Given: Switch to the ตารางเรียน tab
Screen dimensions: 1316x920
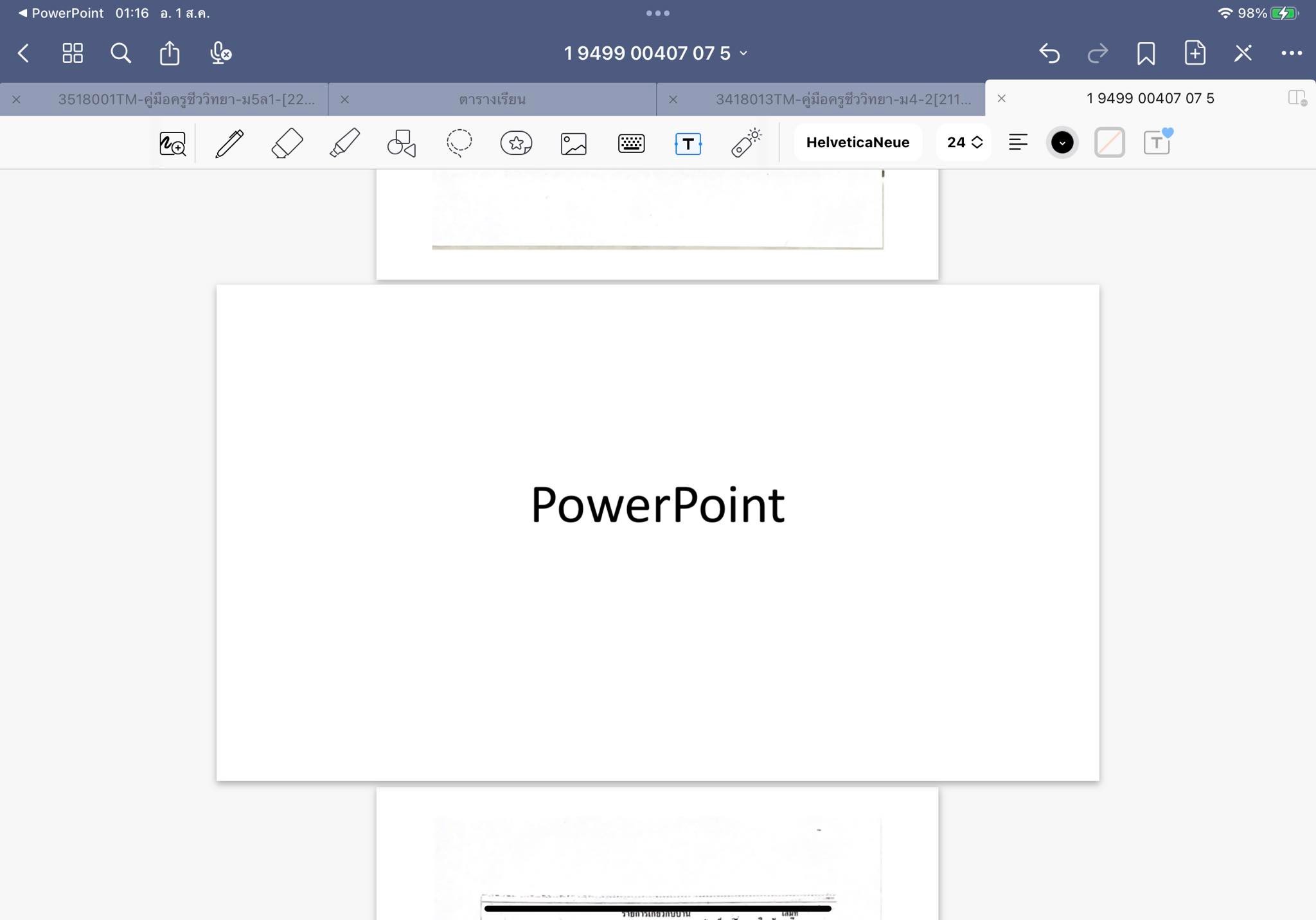Looking at the screenshot, I should pos(492,99).
